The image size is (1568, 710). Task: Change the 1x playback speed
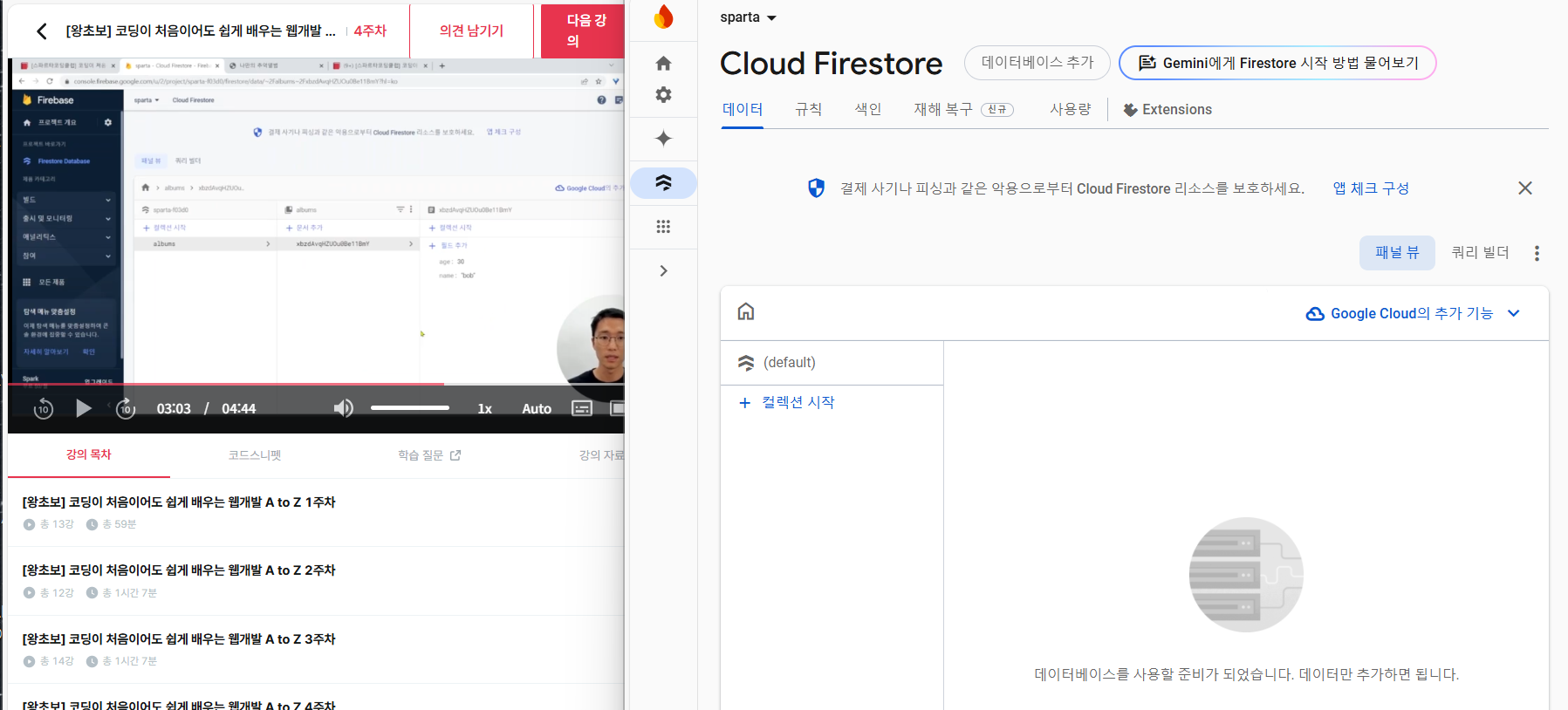point(485,408)
